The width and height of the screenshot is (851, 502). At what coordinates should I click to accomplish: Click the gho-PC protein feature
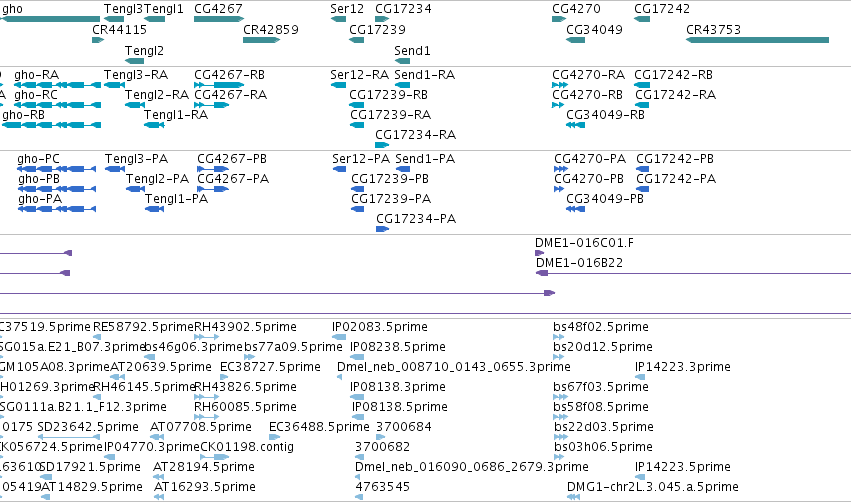point(57,169)
